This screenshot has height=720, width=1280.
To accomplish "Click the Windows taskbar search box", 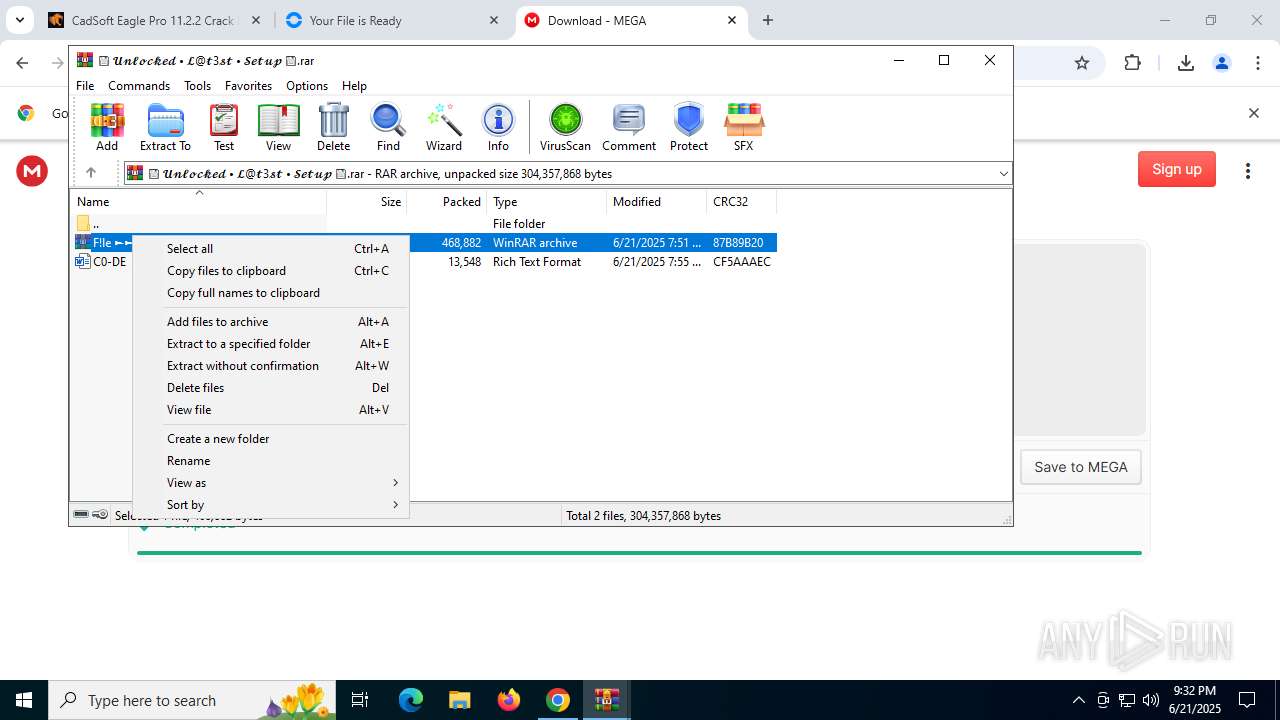I will (x=191, y=700).
